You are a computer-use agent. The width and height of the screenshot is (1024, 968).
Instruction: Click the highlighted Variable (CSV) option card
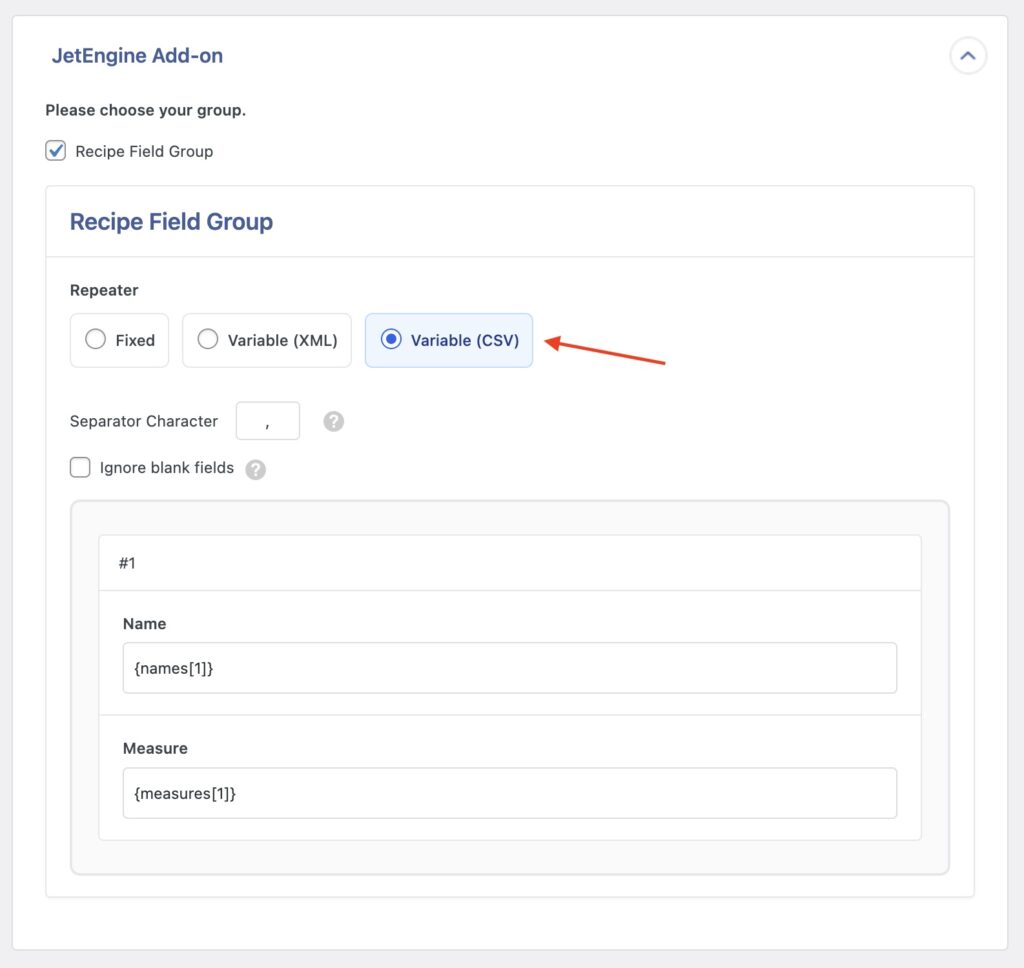pos(448,340)
